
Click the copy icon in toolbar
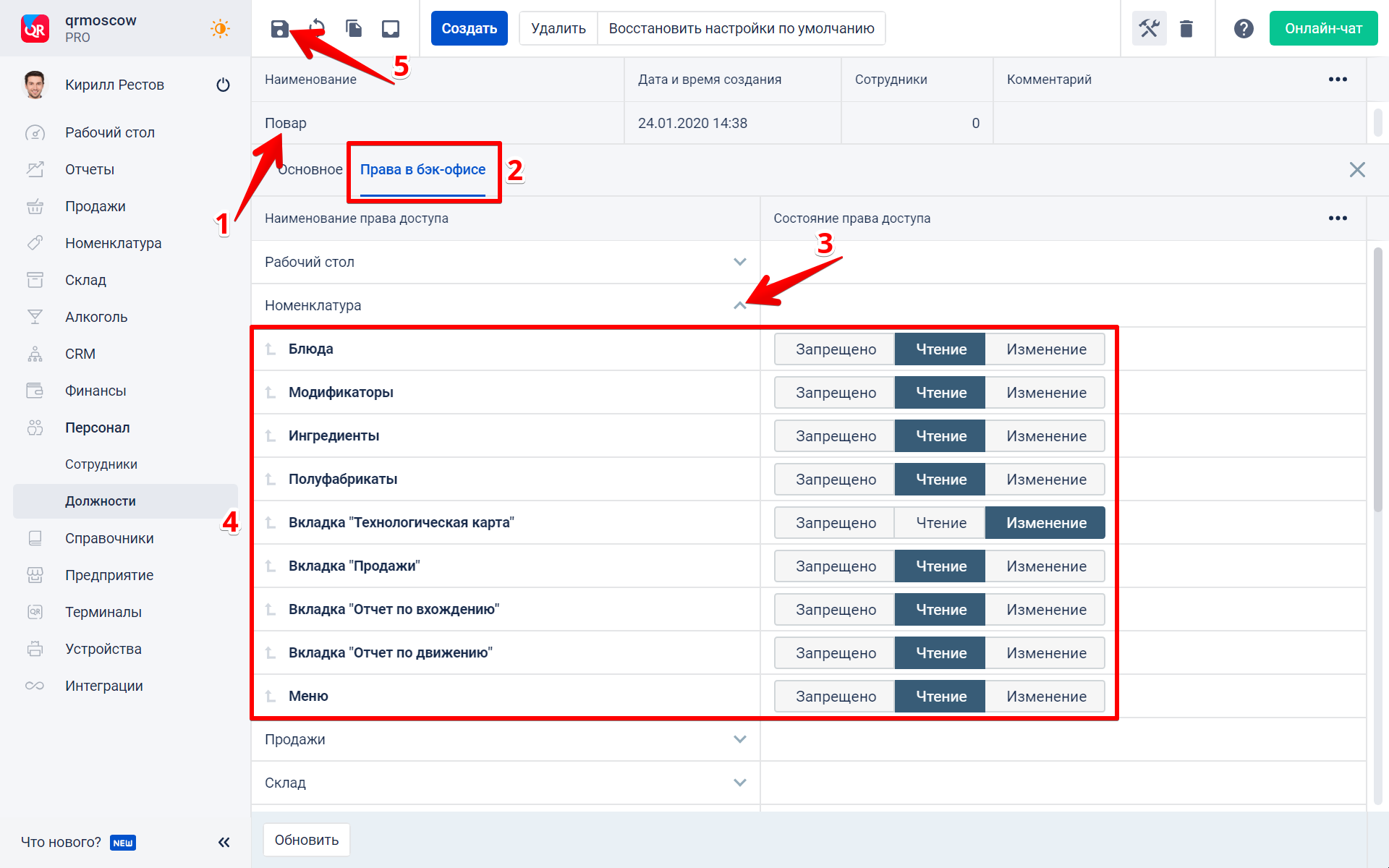(355, 27)
